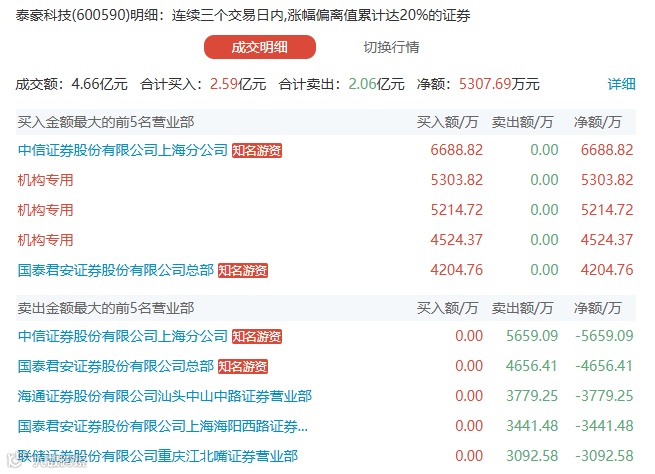Click net amount 5307.69万元 in summary
Image resolution: width=655 pixels, height=474 pixels.
499,84
